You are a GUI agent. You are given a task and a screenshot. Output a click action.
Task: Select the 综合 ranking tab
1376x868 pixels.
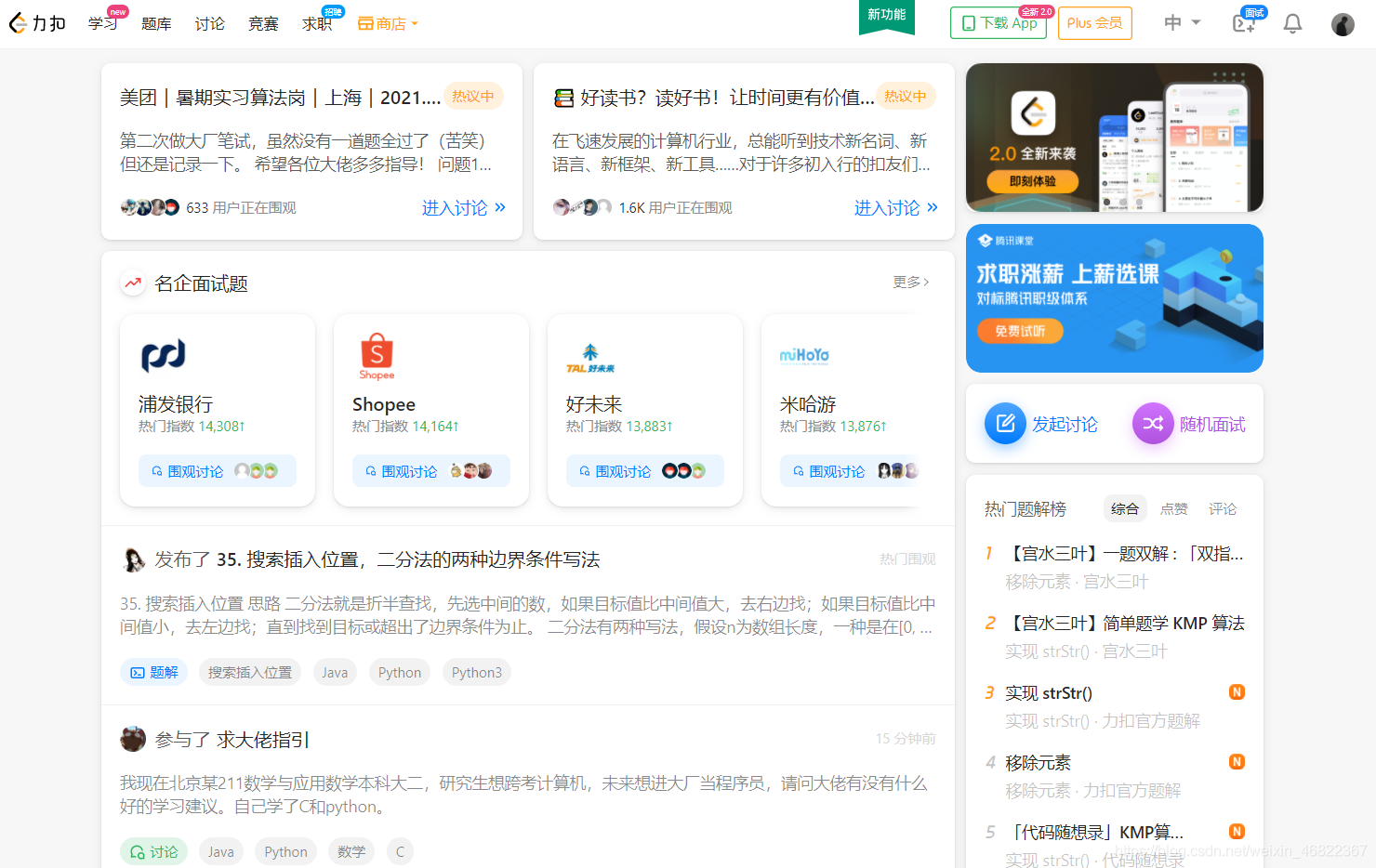[1125, 508]
